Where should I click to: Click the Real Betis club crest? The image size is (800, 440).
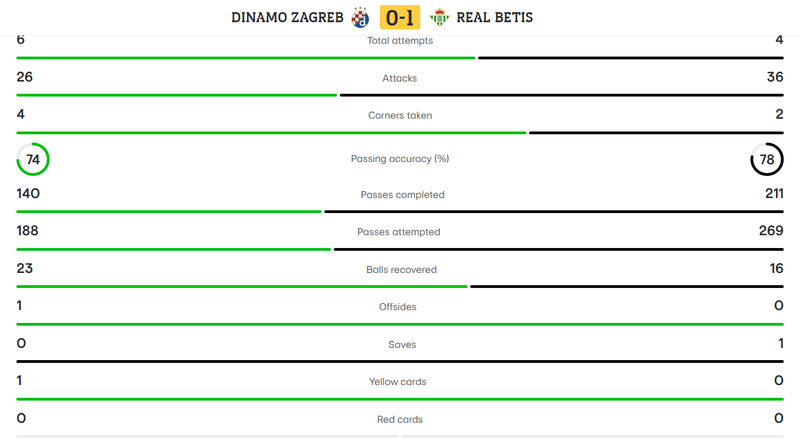(439, 17)
